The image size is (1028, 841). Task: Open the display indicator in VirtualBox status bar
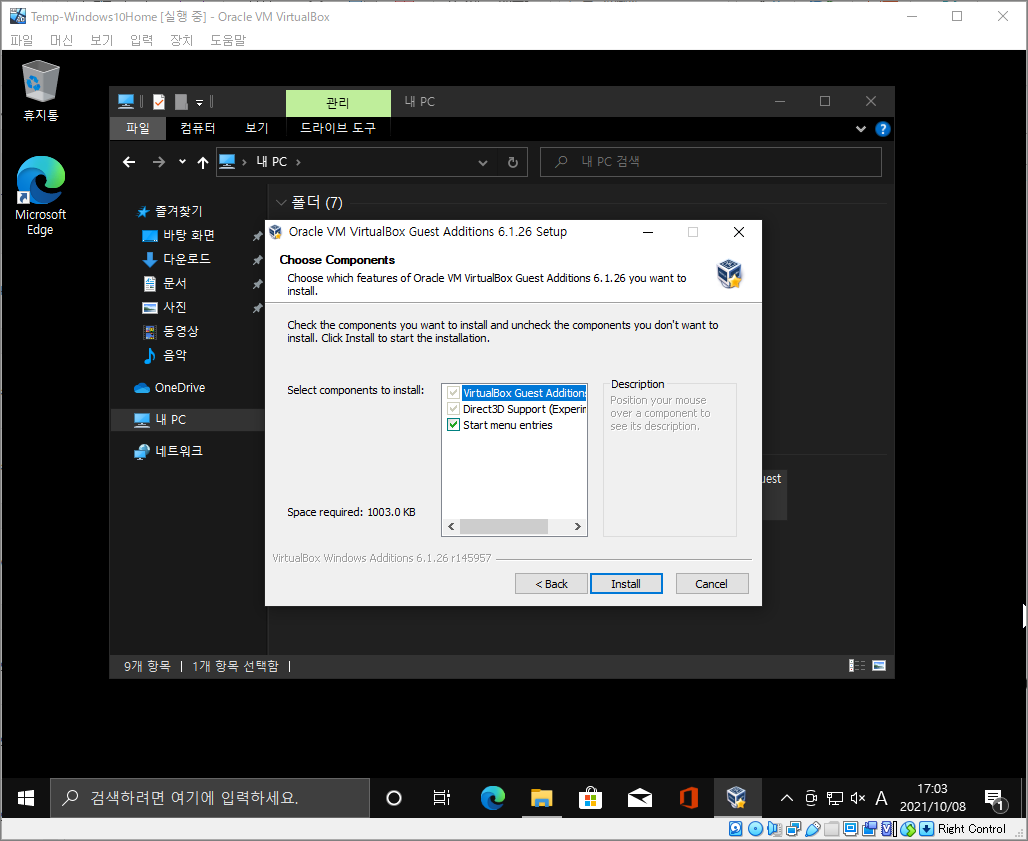[850, 829]
